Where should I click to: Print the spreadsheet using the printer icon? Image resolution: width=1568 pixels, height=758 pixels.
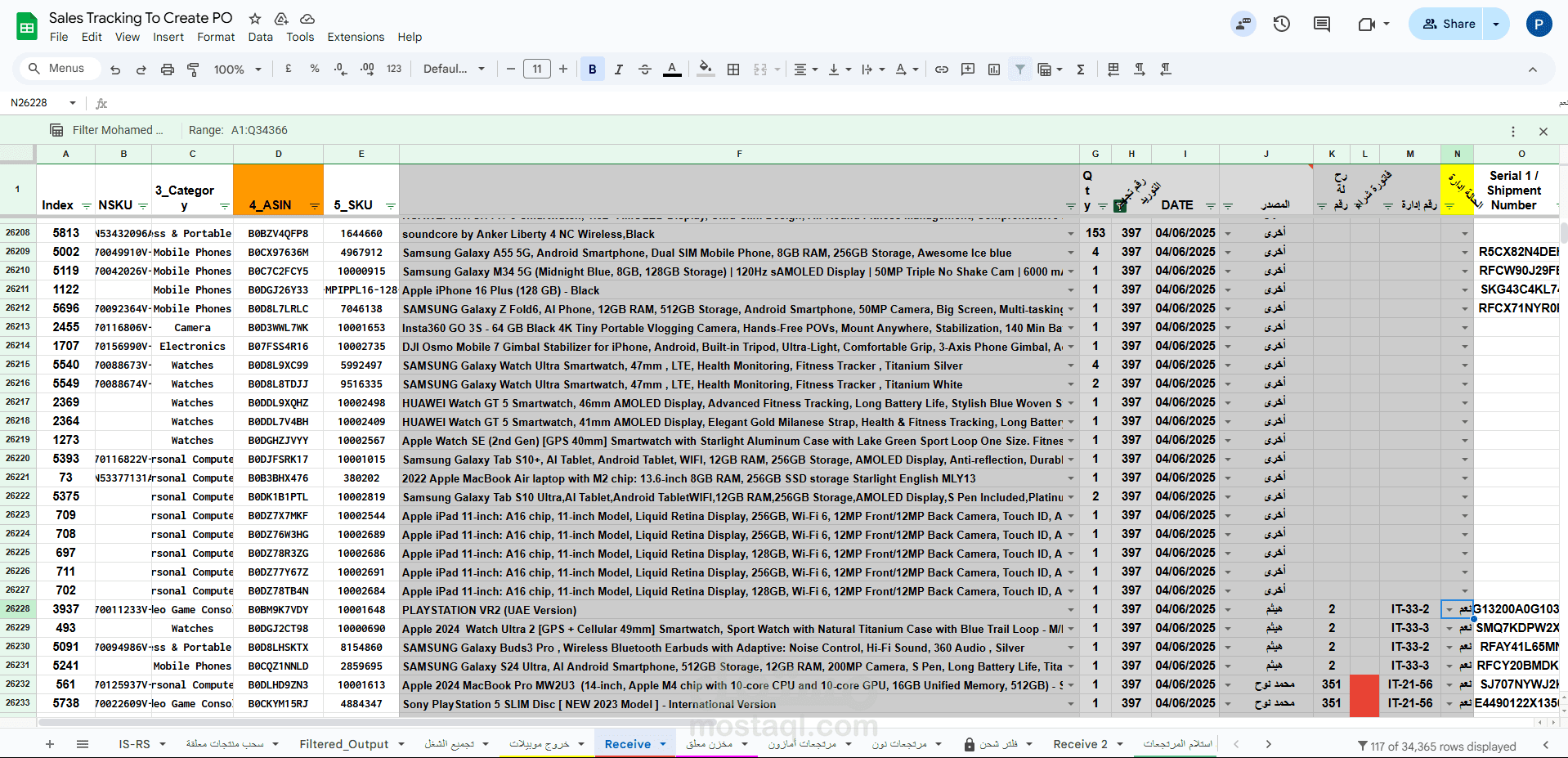pos(168,70)
